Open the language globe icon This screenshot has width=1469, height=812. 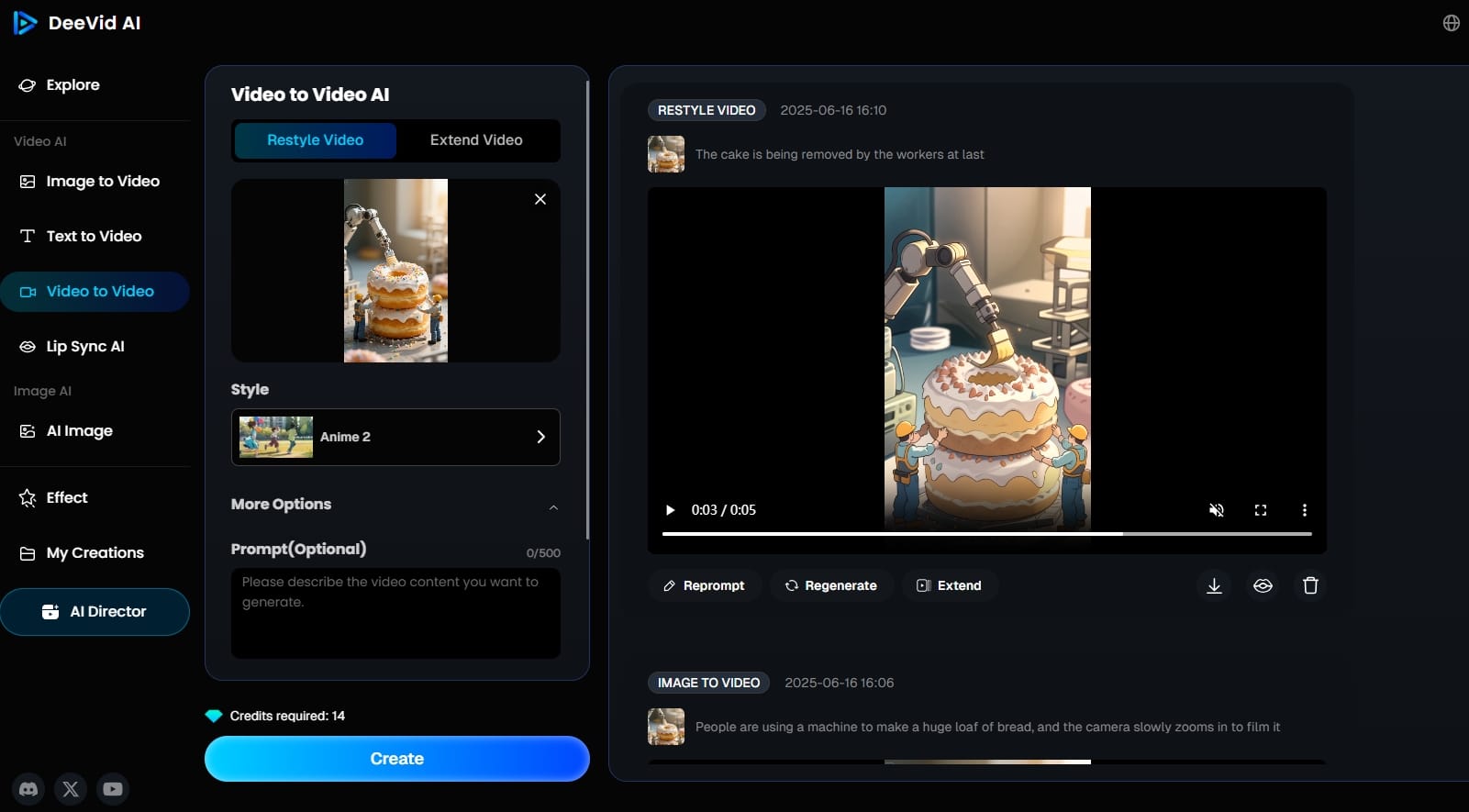click(1451, 23)
